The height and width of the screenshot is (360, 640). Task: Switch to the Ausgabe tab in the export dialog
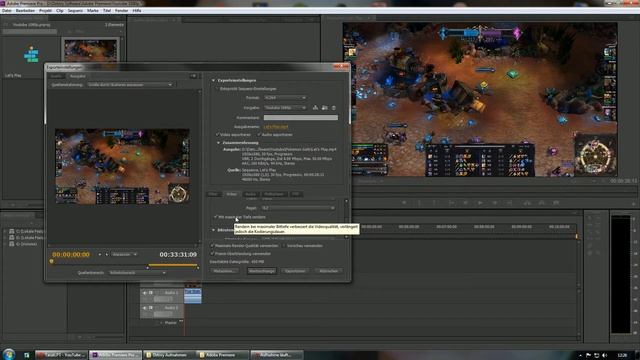(77, 76)
